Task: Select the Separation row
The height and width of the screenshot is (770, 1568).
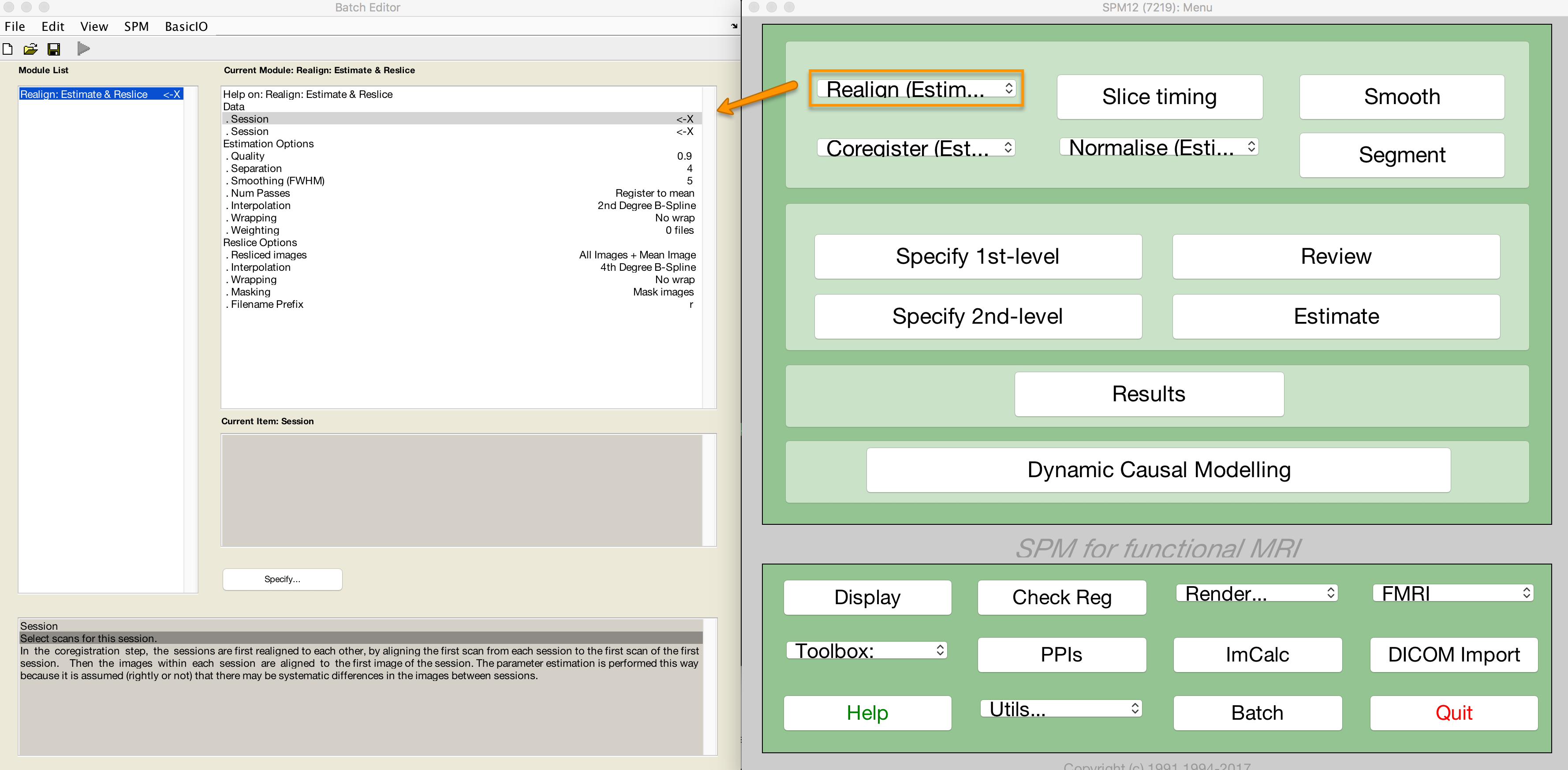Action: click(461, 168)
